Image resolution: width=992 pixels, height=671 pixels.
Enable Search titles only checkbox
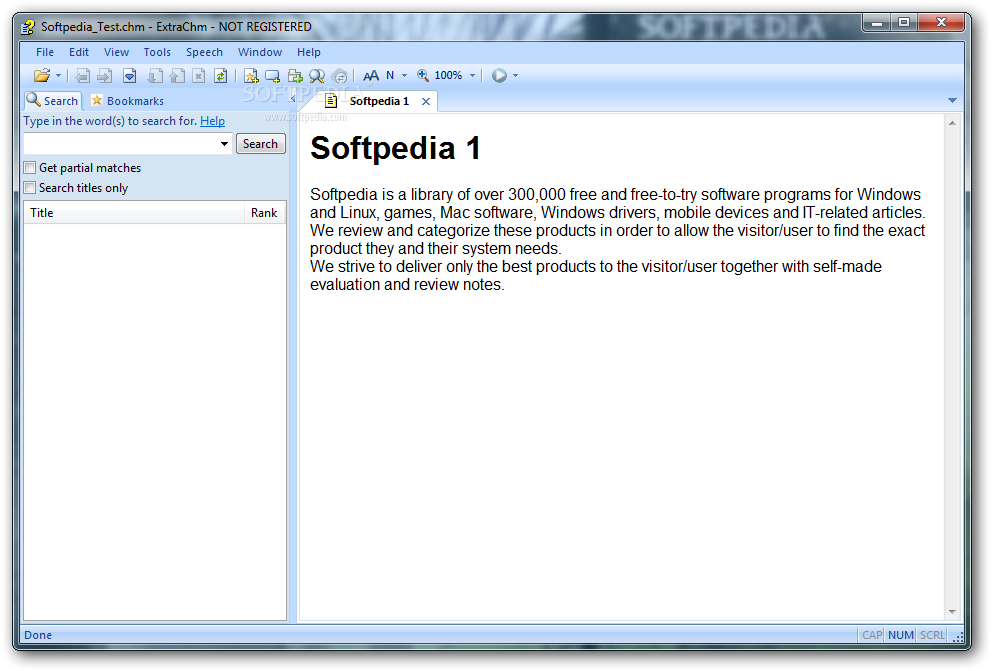click(x=30, y=188)
